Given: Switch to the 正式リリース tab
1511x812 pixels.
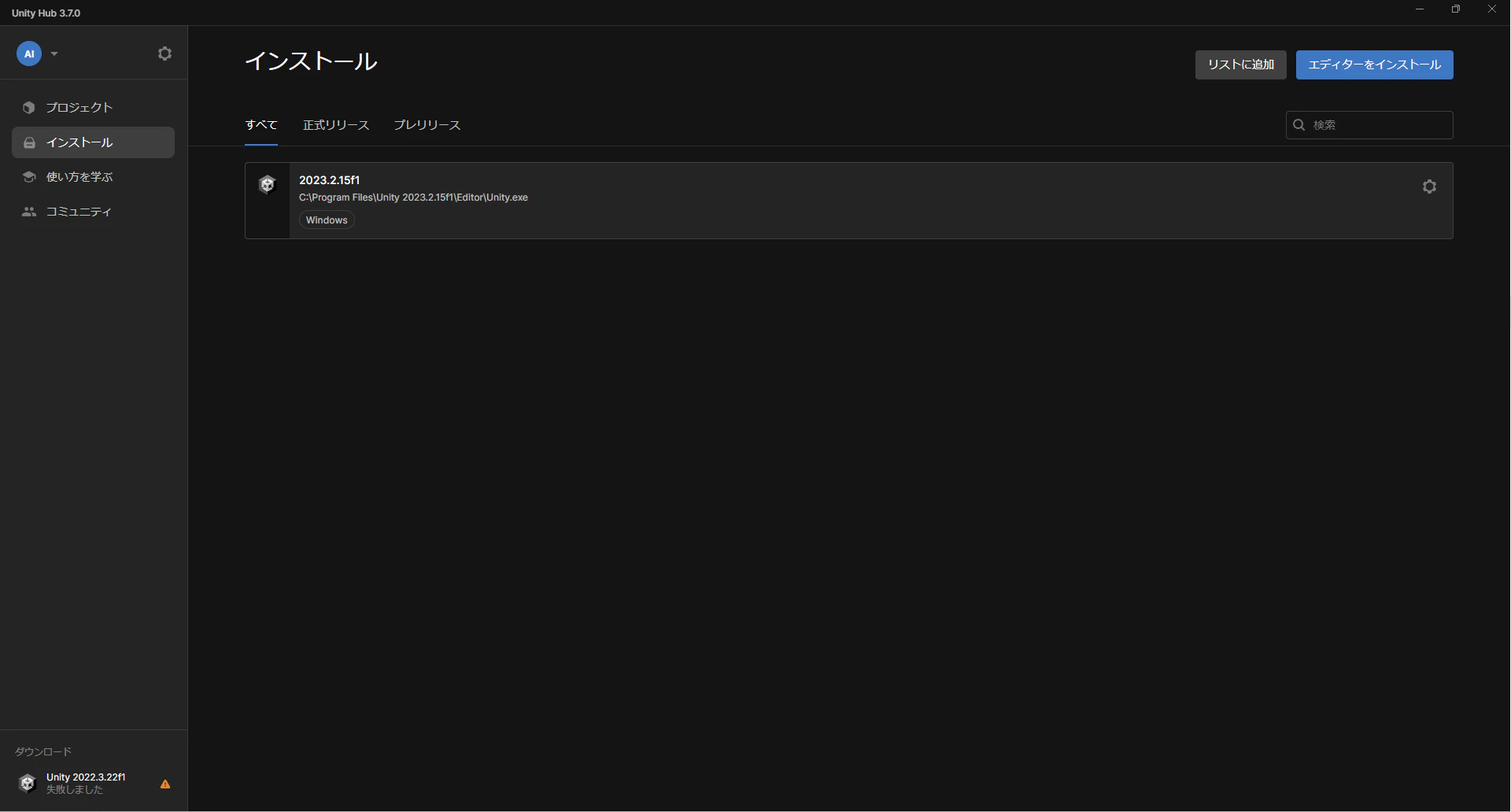Looking at the screenshot, I should click(336, 125).
